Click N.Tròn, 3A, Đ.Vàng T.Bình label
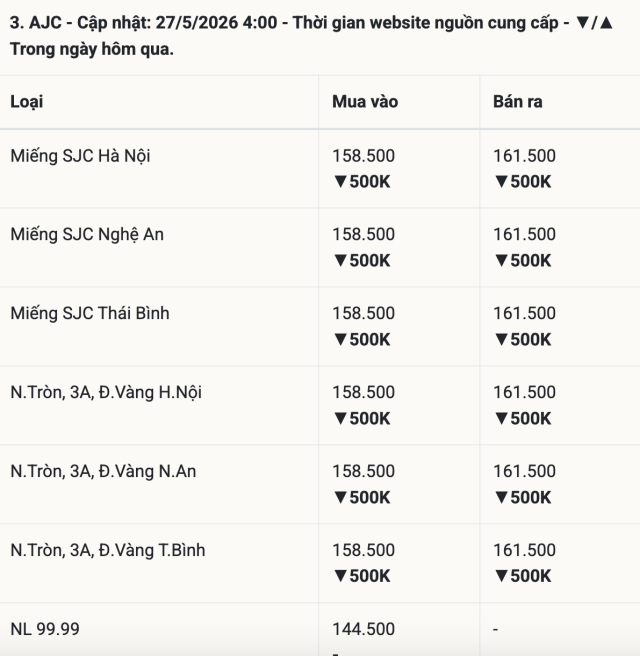The height and width of the screenshot is (656, 640). [108, 550]
